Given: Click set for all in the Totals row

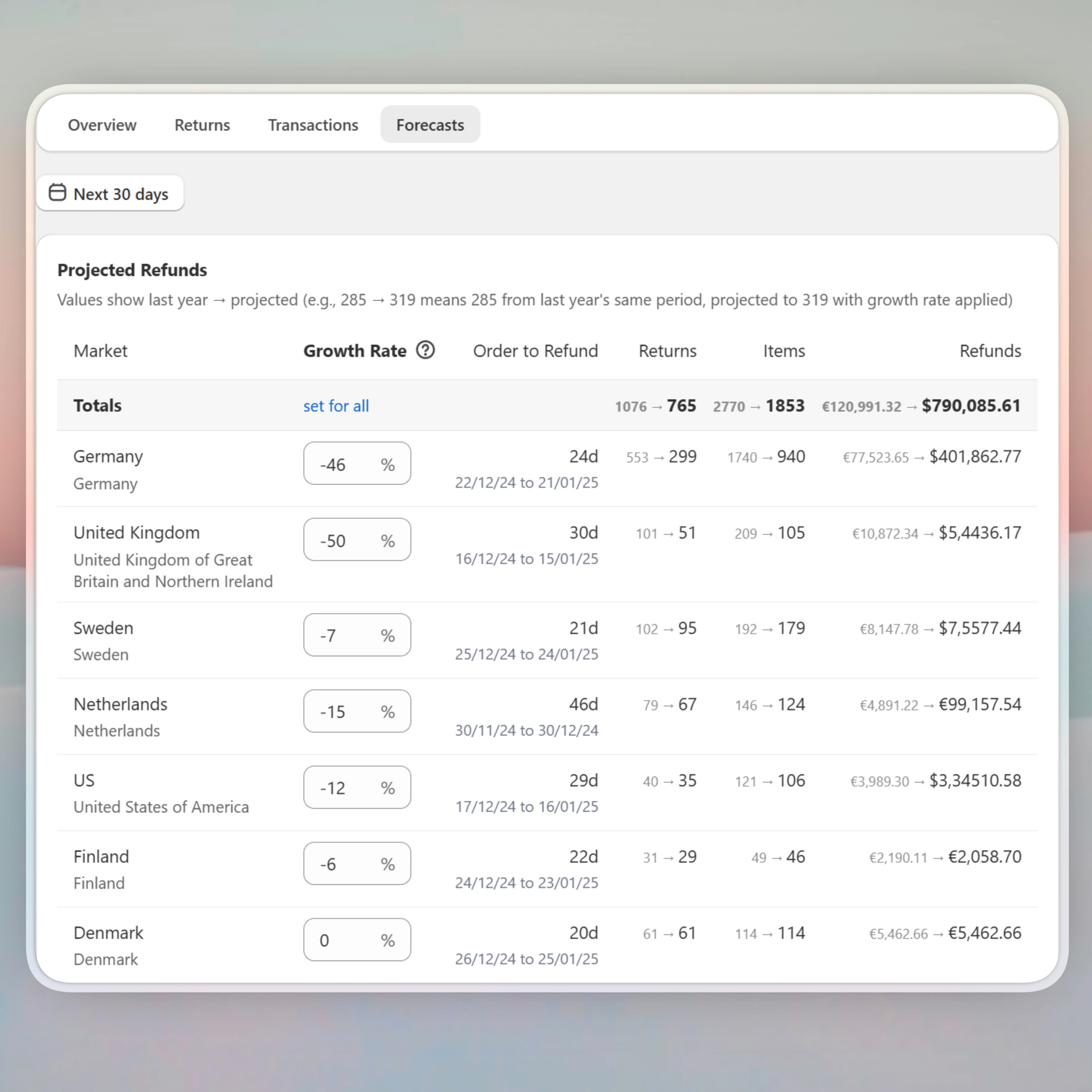Looking at the screenshot, I should coord(336,406).
